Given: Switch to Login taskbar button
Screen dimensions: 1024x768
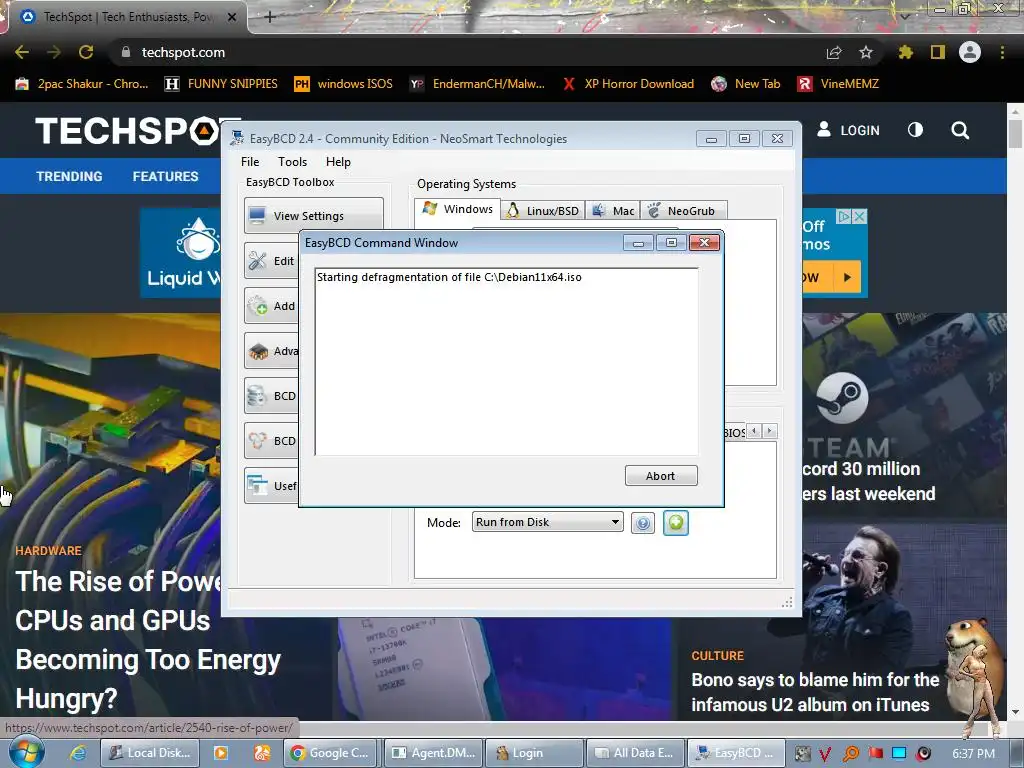Looking at the screenshot, I should pos(534,753).
